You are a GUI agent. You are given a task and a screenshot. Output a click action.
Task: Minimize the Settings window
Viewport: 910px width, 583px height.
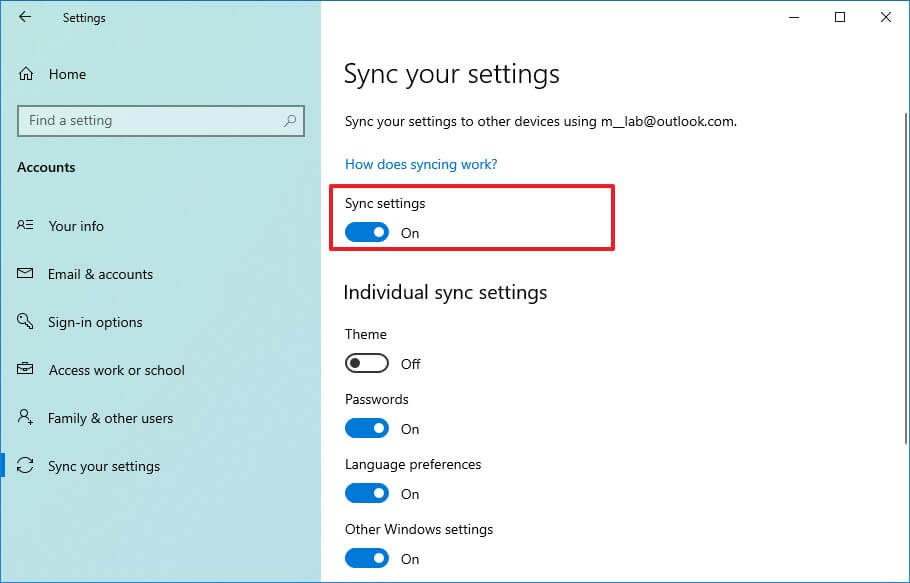pos(794,17)
